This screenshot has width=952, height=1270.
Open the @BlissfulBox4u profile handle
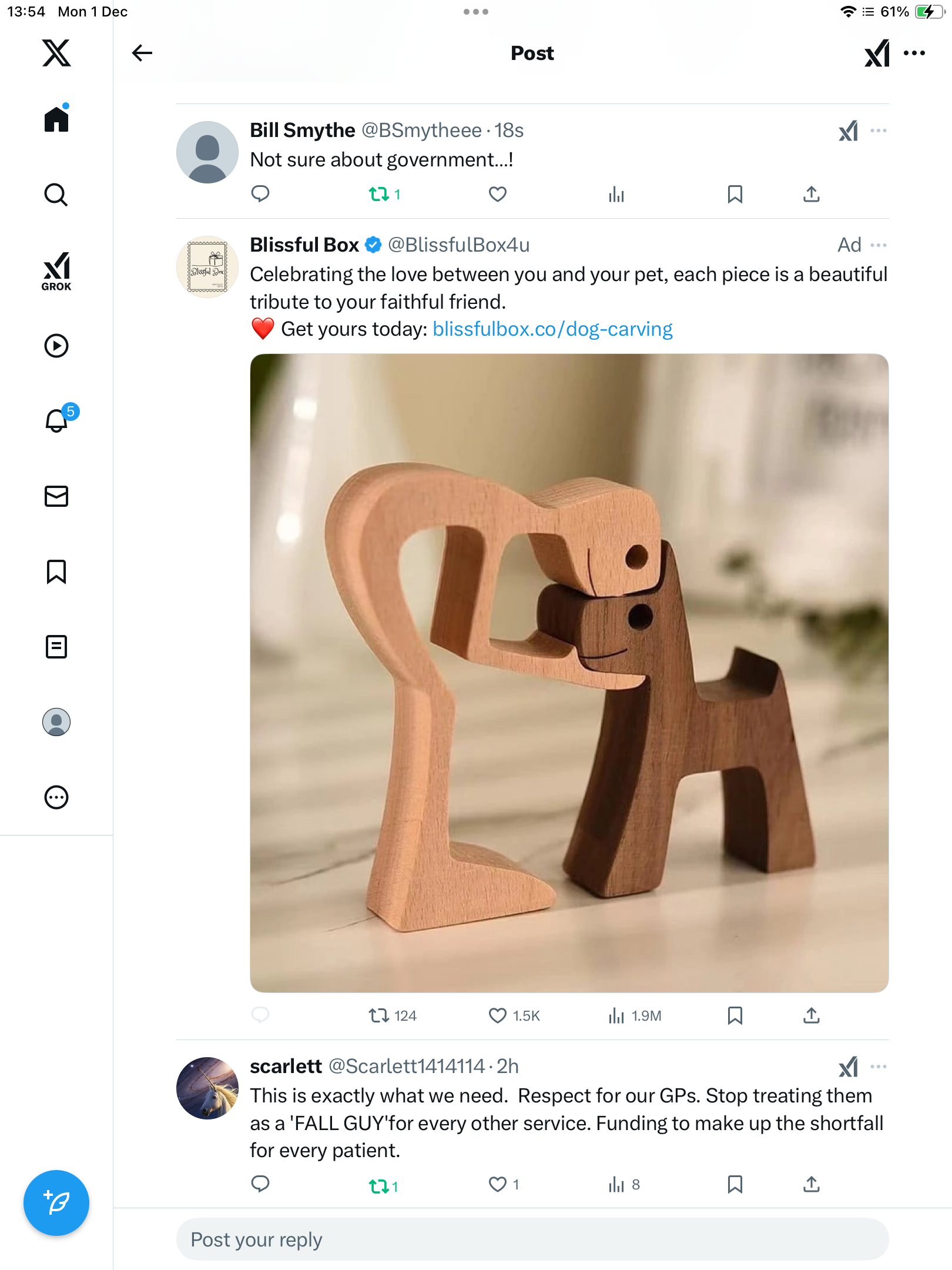point(458,245)
